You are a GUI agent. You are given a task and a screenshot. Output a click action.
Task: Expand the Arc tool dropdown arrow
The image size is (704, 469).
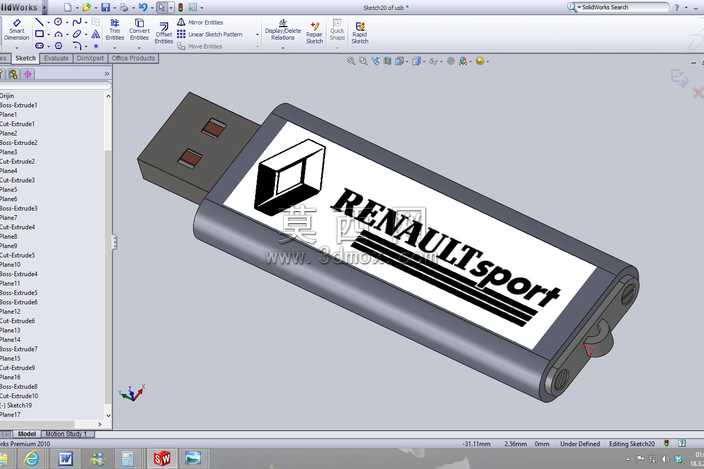click(x=67, y=34)
